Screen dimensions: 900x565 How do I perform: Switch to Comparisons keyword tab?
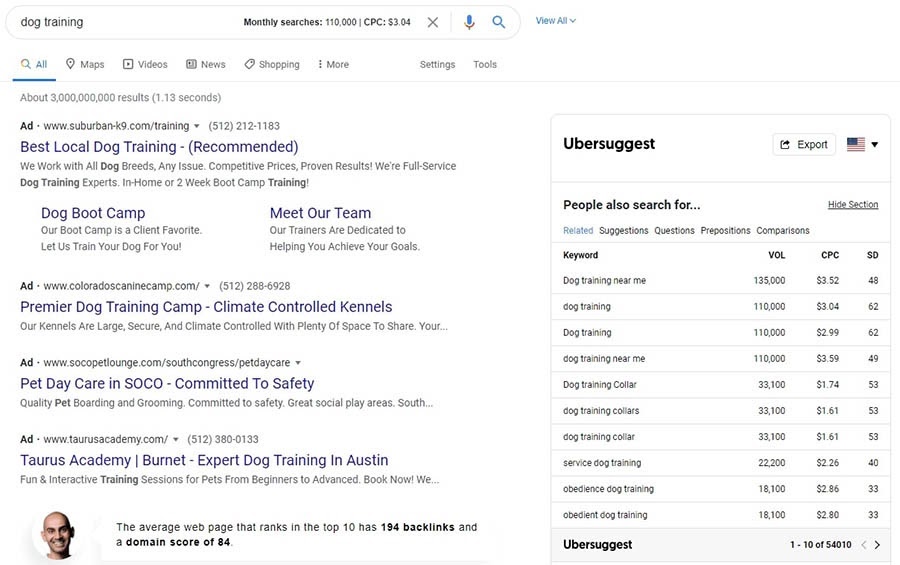pos(782,231)
